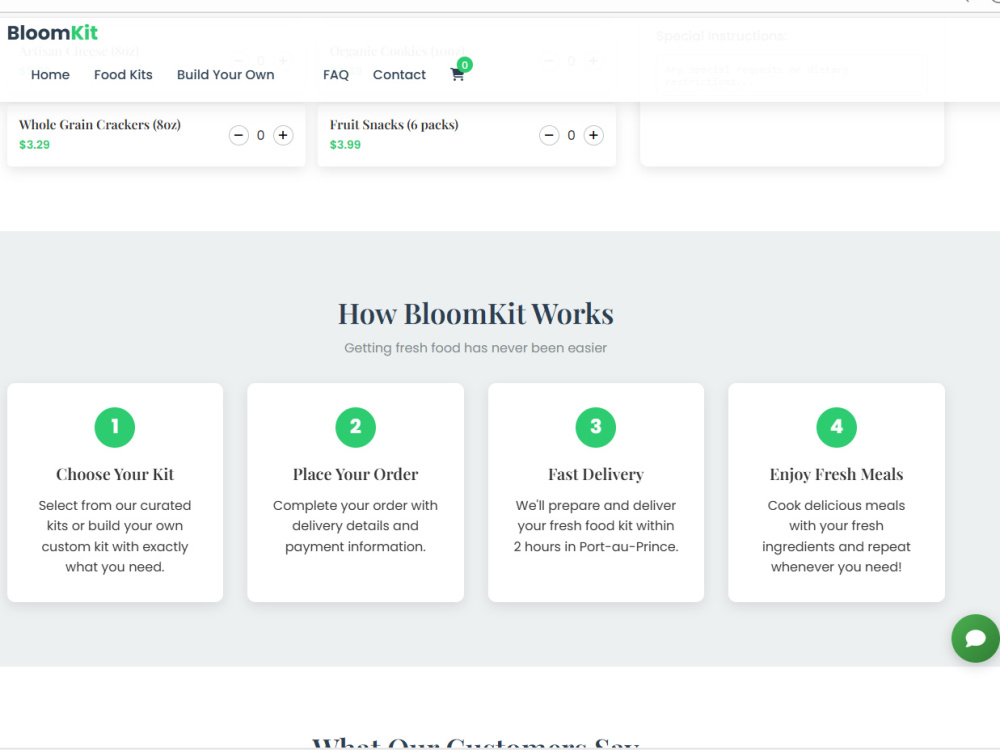Screen dimensions: 1000x750
Task: Click the step 3 green circle
Action: pyautogui.click(x=596, y=427)
